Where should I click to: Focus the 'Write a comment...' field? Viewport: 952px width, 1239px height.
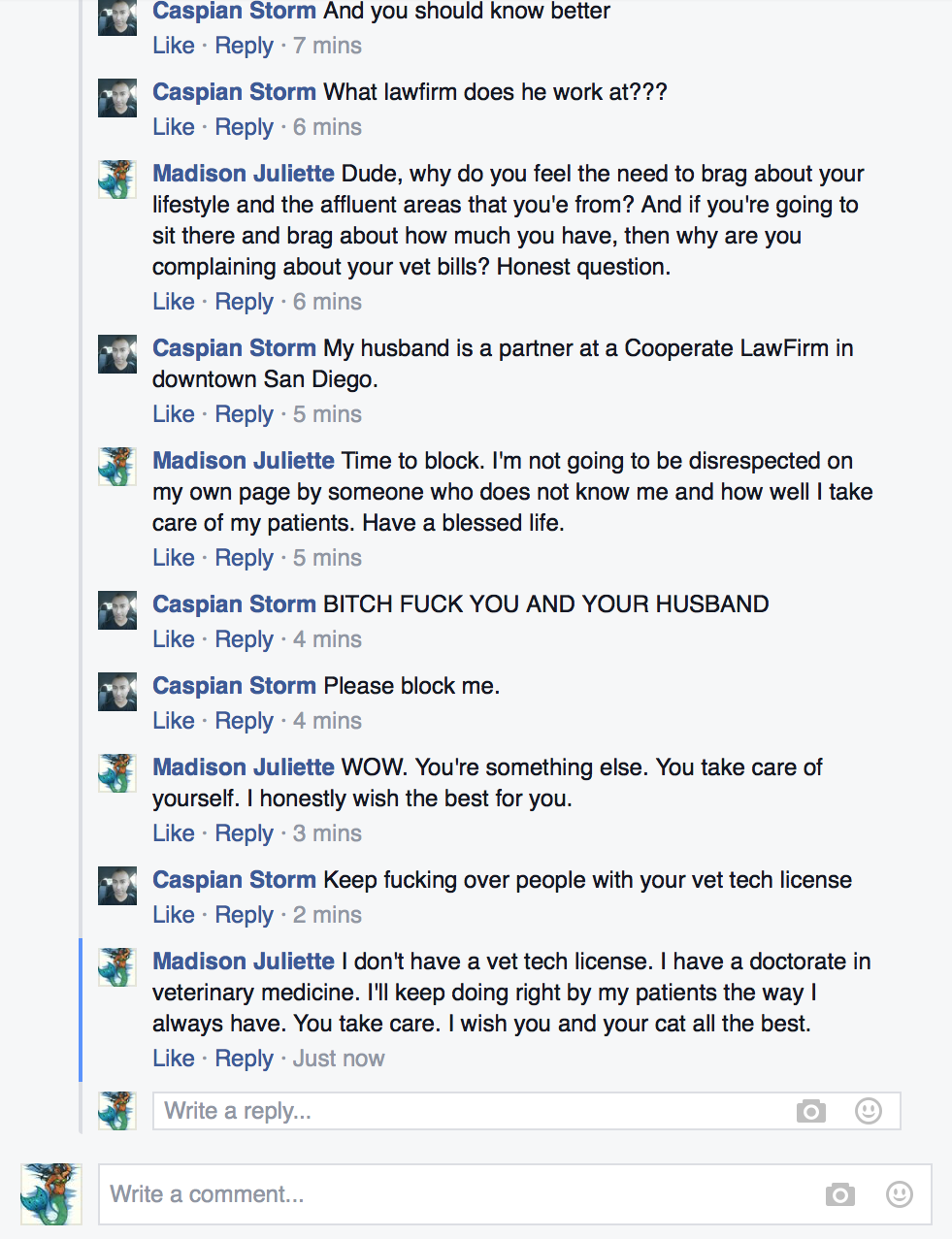coord(456,1194)
